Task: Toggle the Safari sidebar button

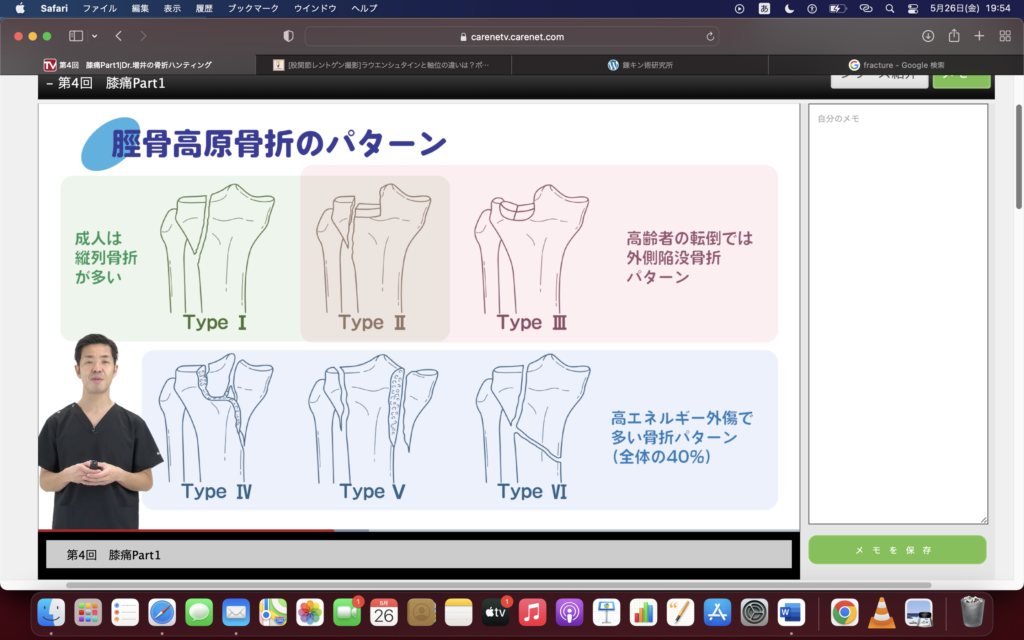Action: click(x=76, y=36)
